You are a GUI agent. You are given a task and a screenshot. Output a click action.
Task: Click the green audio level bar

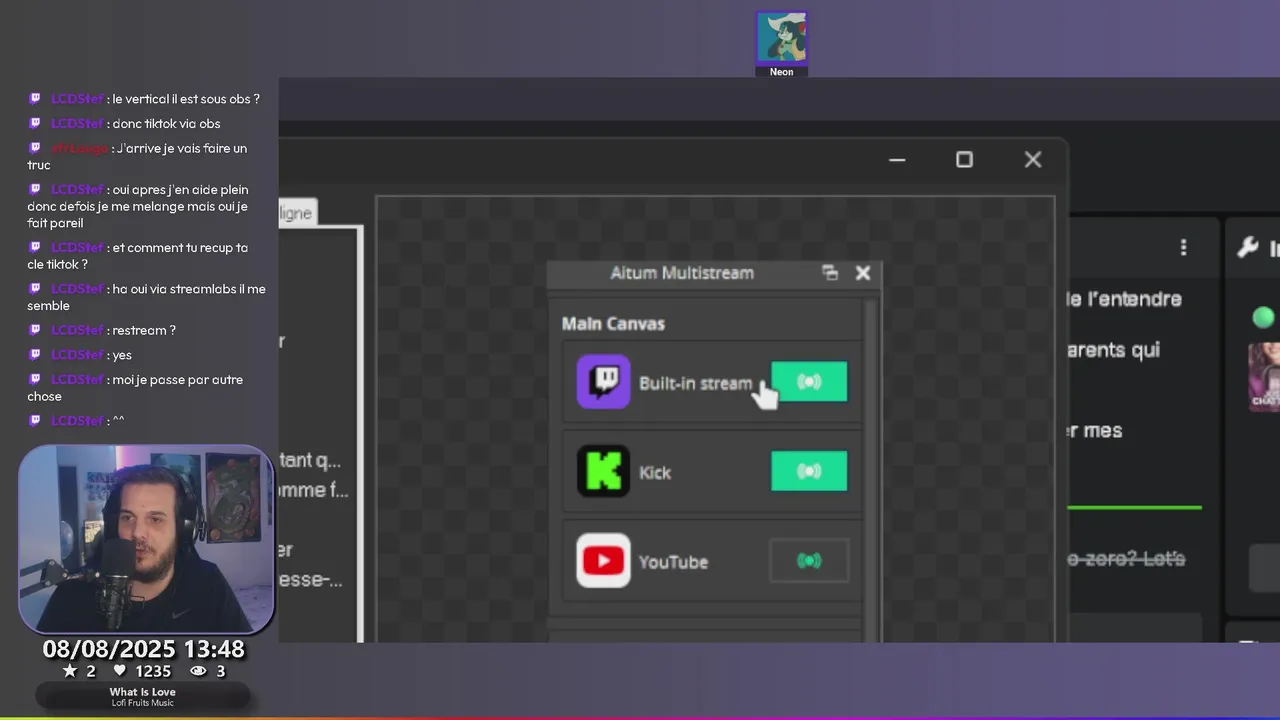[x=1134, y=508]
